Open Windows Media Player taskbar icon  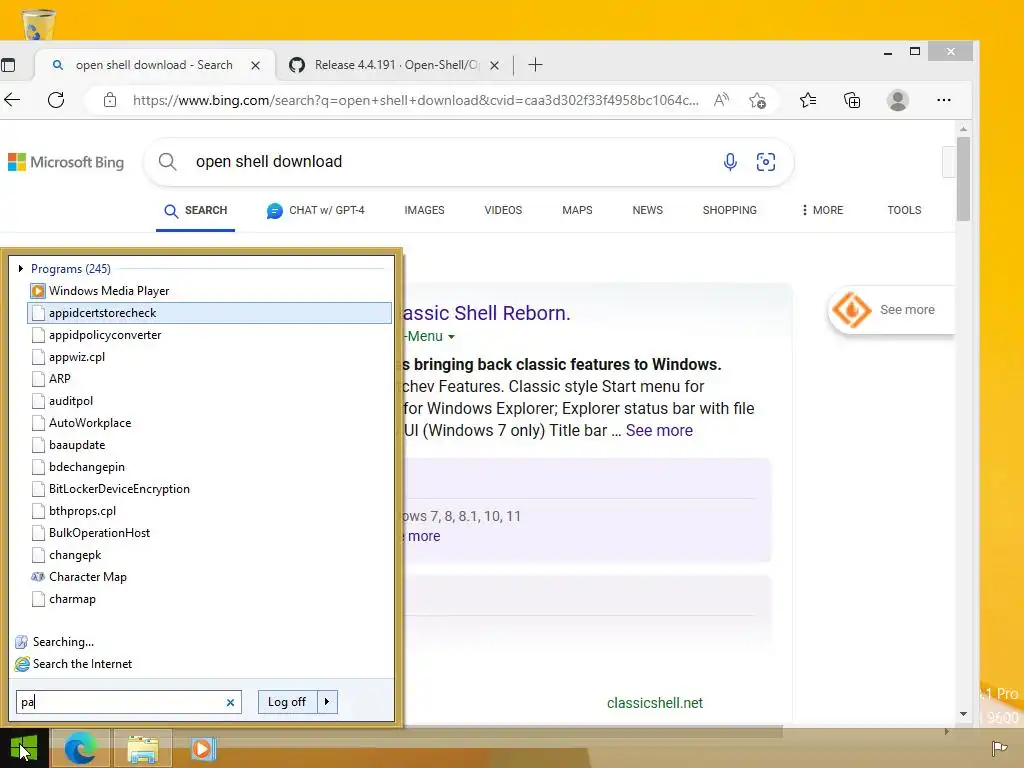coord(202,748)
